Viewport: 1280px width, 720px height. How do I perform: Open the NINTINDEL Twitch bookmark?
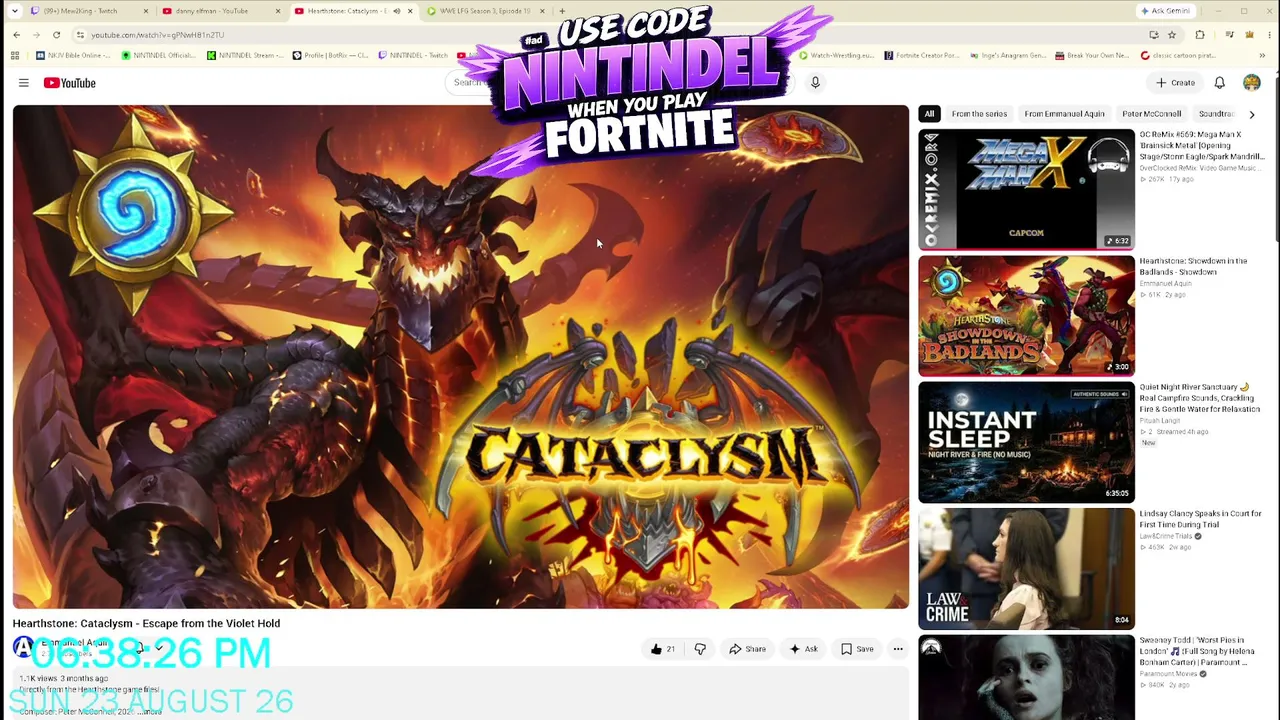click(414, 56)
